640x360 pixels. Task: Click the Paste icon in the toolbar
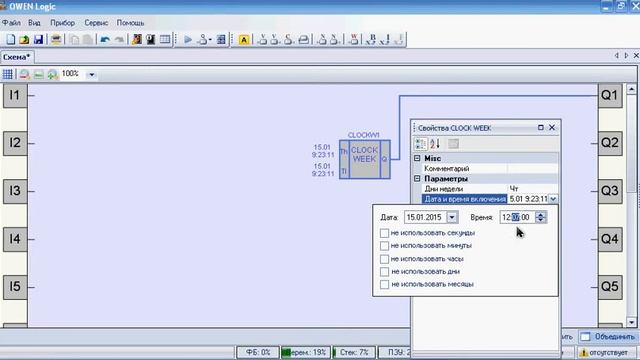coord(88,40)
